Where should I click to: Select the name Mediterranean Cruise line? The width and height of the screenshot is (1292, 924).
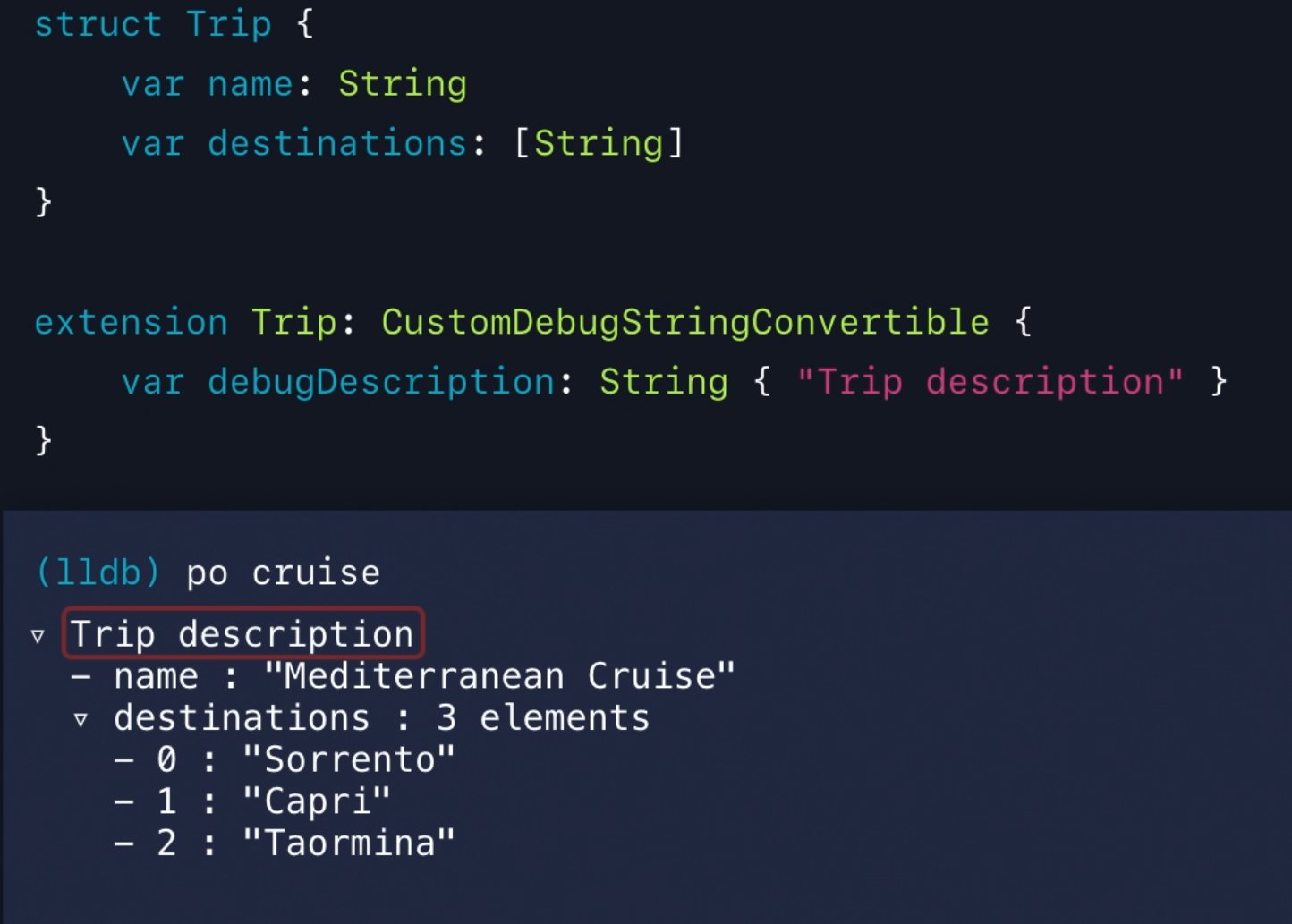(404, 676)
